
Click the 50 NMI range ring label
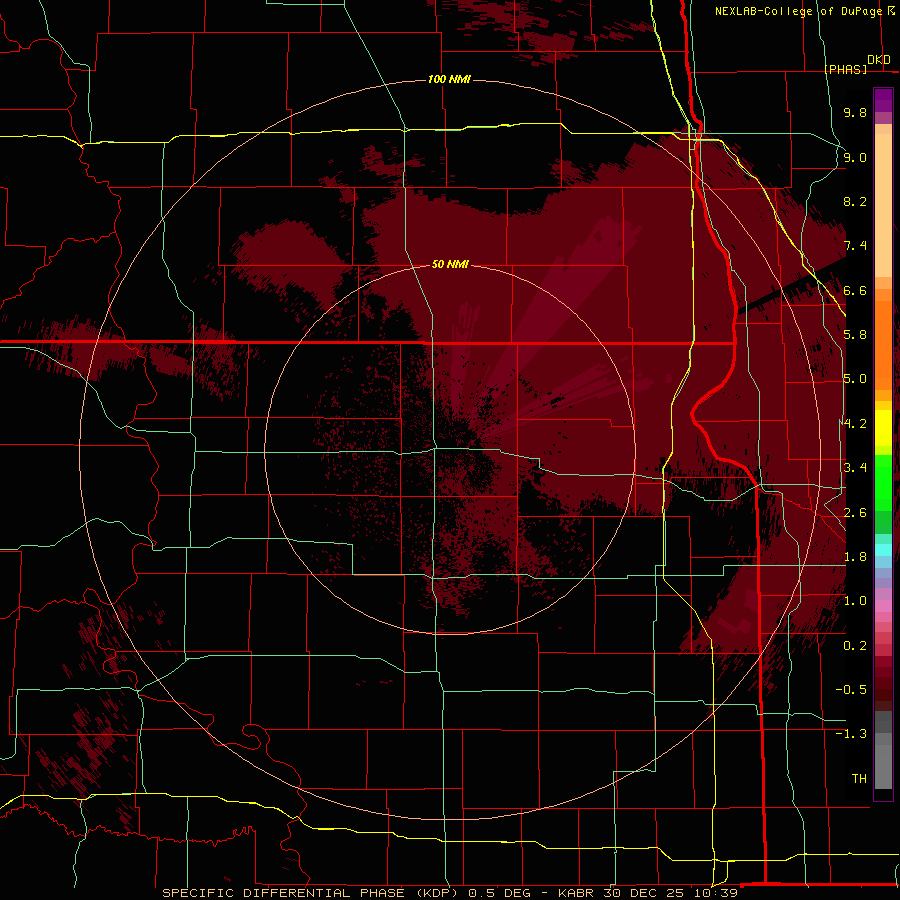[451, 264]
